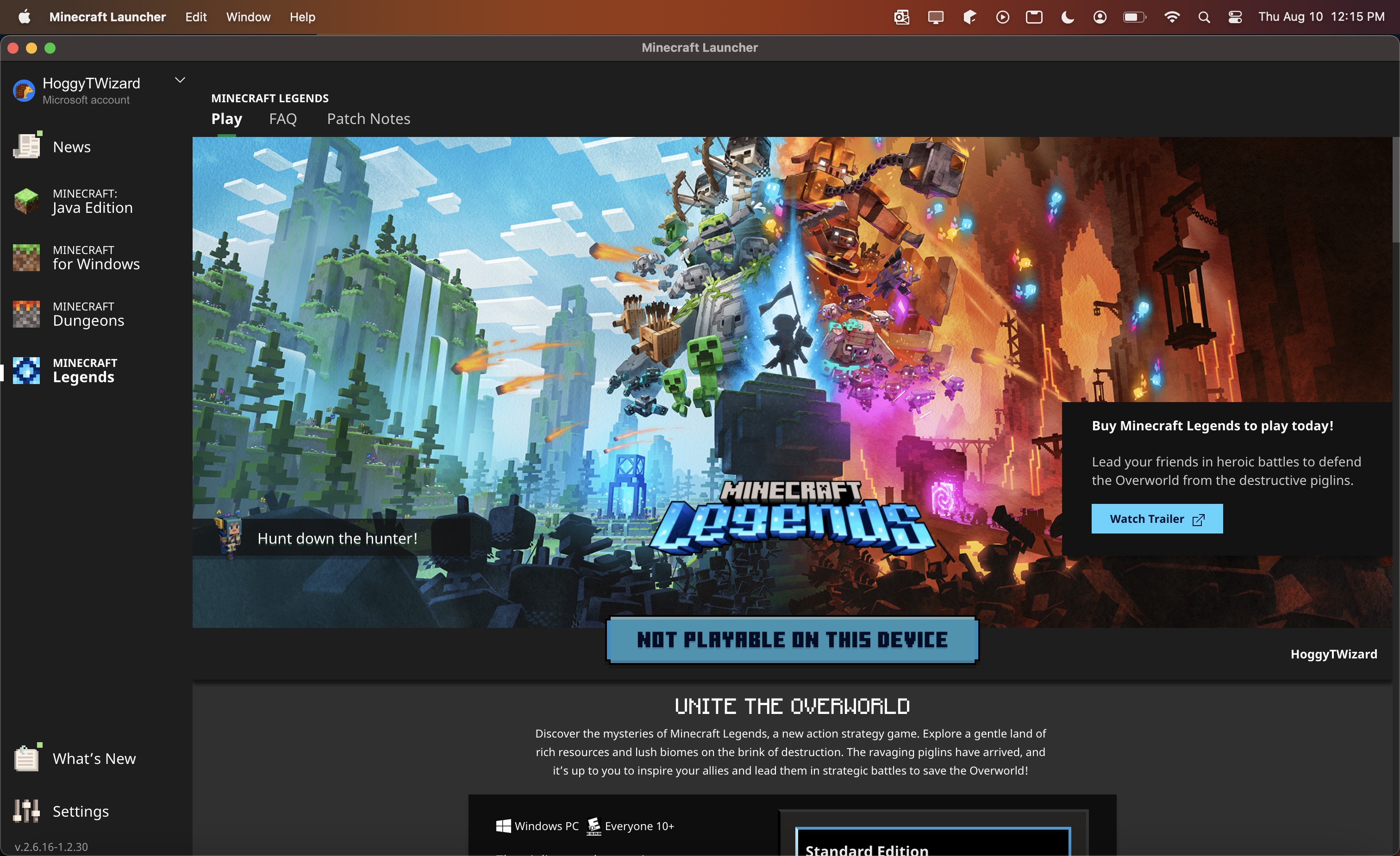
Task: Select the Minecraft Dungeons icon
Action: pos(26,314)
